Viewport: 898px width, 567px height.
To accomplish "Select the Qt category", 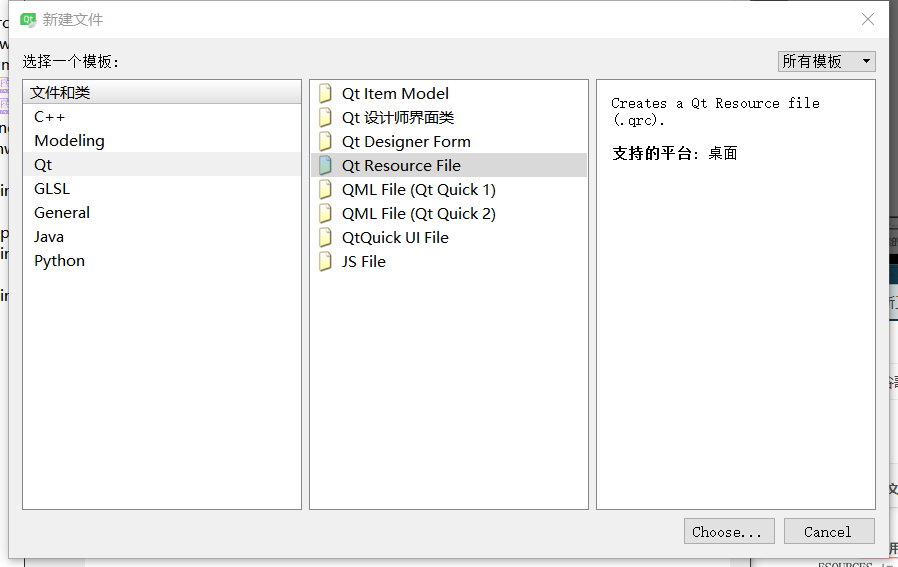I will click(x=162, y=165).
